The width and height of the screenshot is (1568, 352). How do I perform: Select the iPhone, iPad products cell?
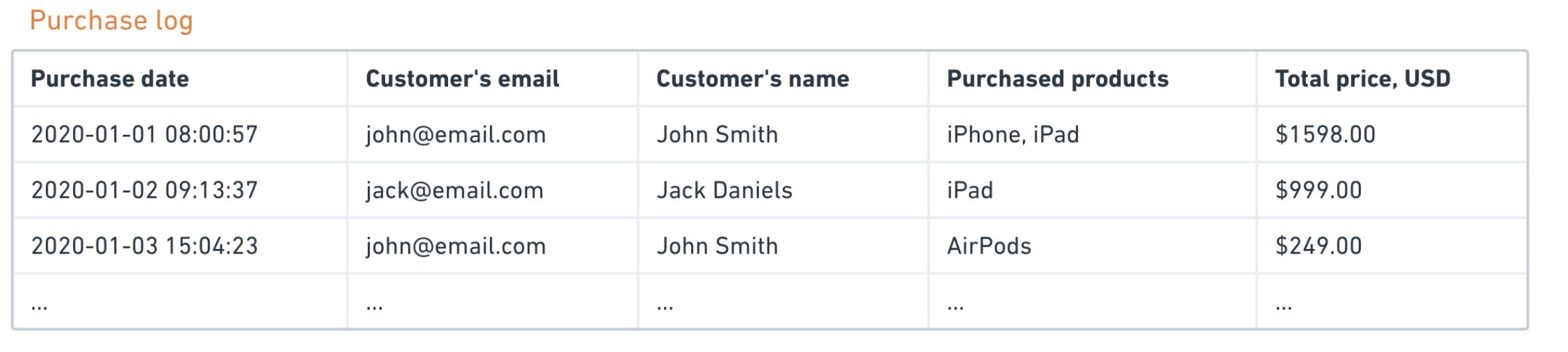coord(1012,135)
